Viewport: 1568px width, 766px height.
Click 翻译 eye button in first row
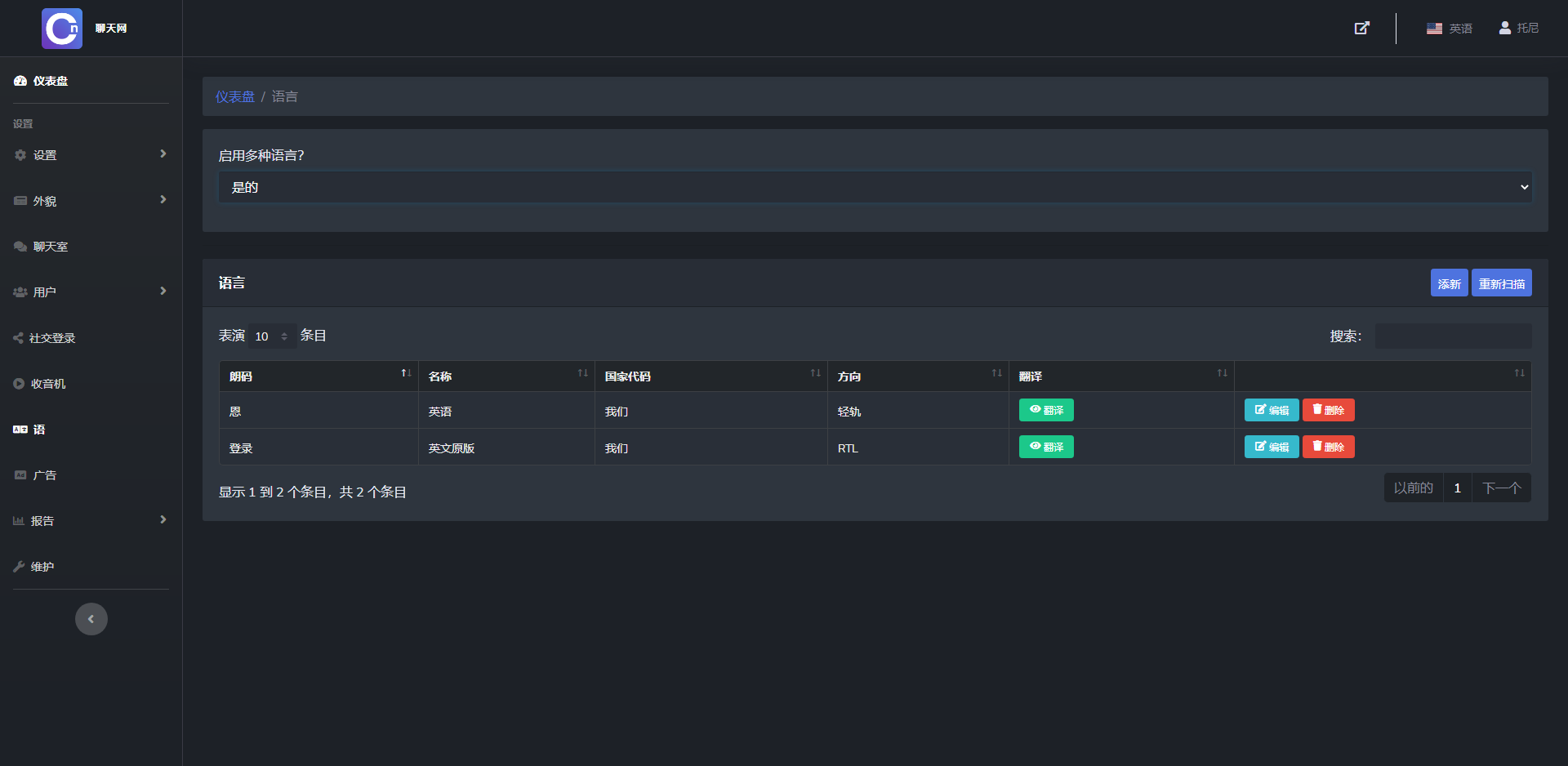[x=1046, y=410]
